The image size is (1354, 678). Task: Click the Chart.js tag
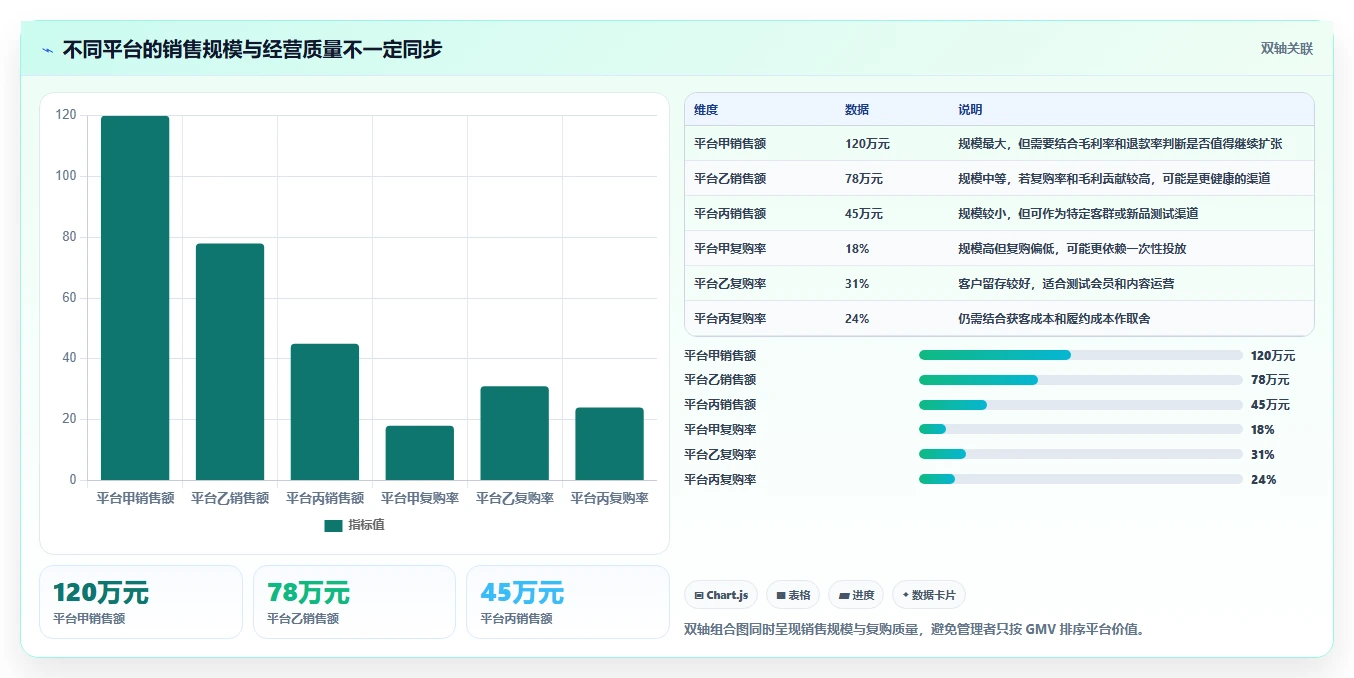[721, 595]
